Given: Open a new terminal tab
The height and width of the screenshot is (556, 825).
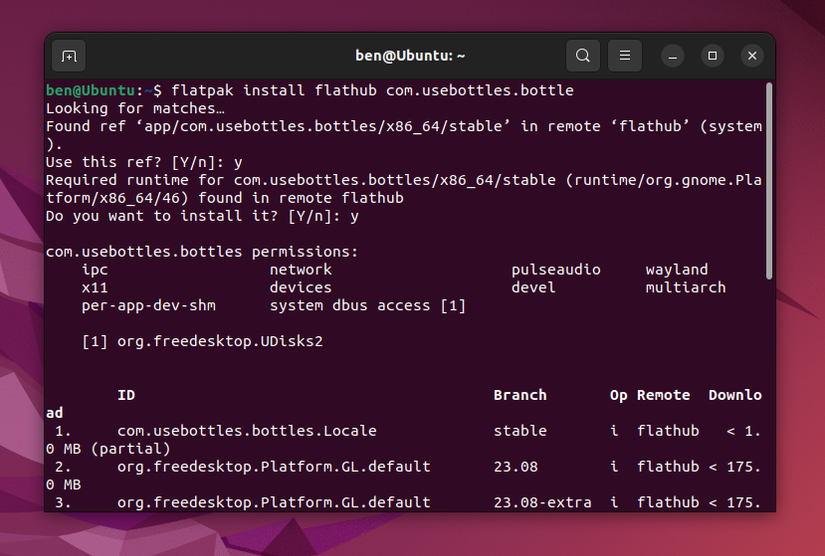Looking at the screenshot, I should (x=69, y=56).
